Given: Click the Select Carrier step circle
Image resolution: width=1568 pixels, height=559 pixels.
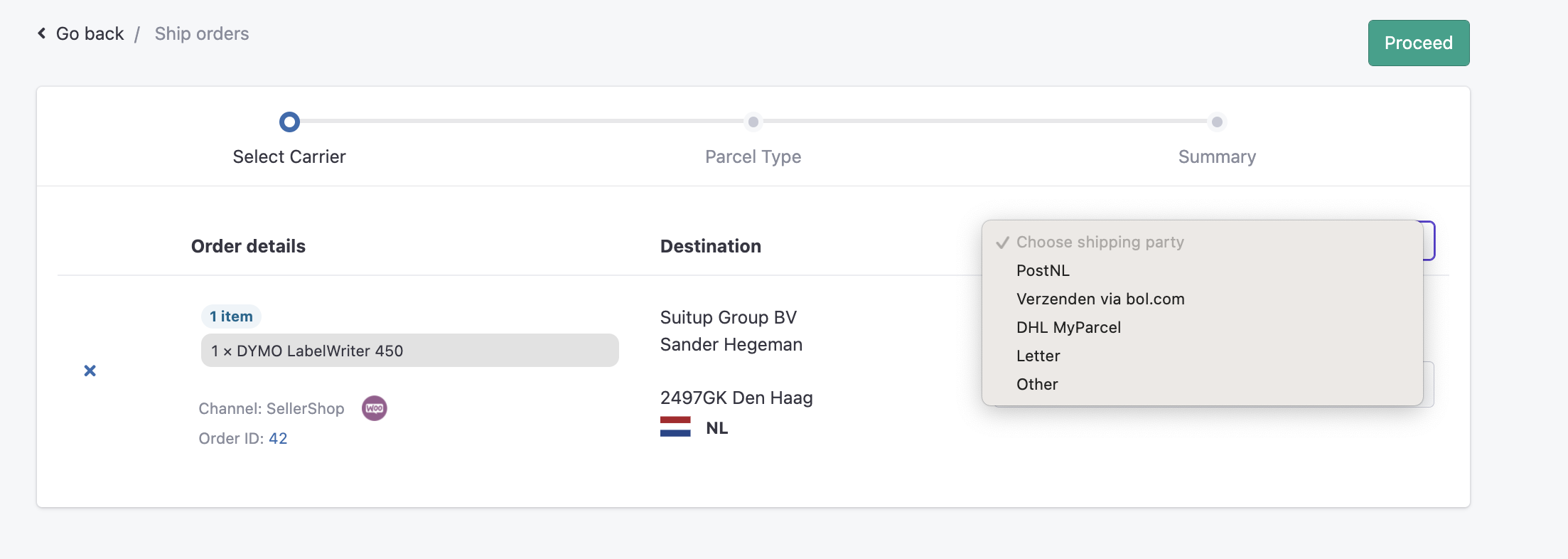Looking at the screenshot, I should coord(289,122).
